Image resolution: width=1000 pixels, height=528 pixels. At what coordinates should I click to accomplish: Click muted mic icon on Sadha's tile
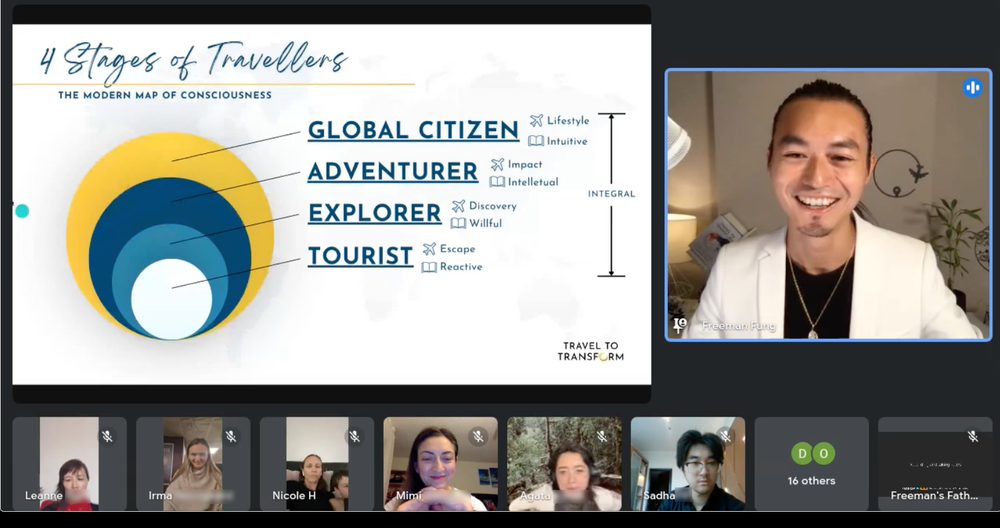click(x=726, y=436)
